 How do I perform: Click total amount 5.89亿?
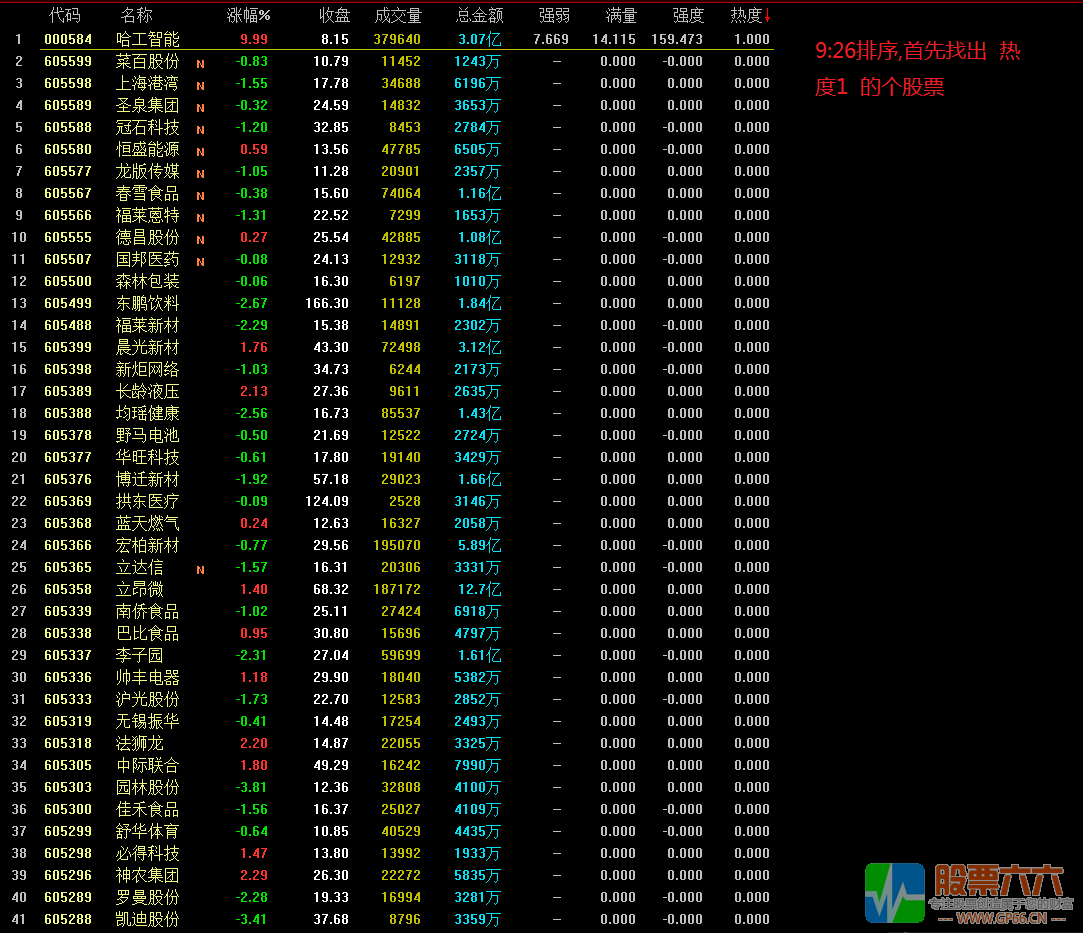coord(479,546)
